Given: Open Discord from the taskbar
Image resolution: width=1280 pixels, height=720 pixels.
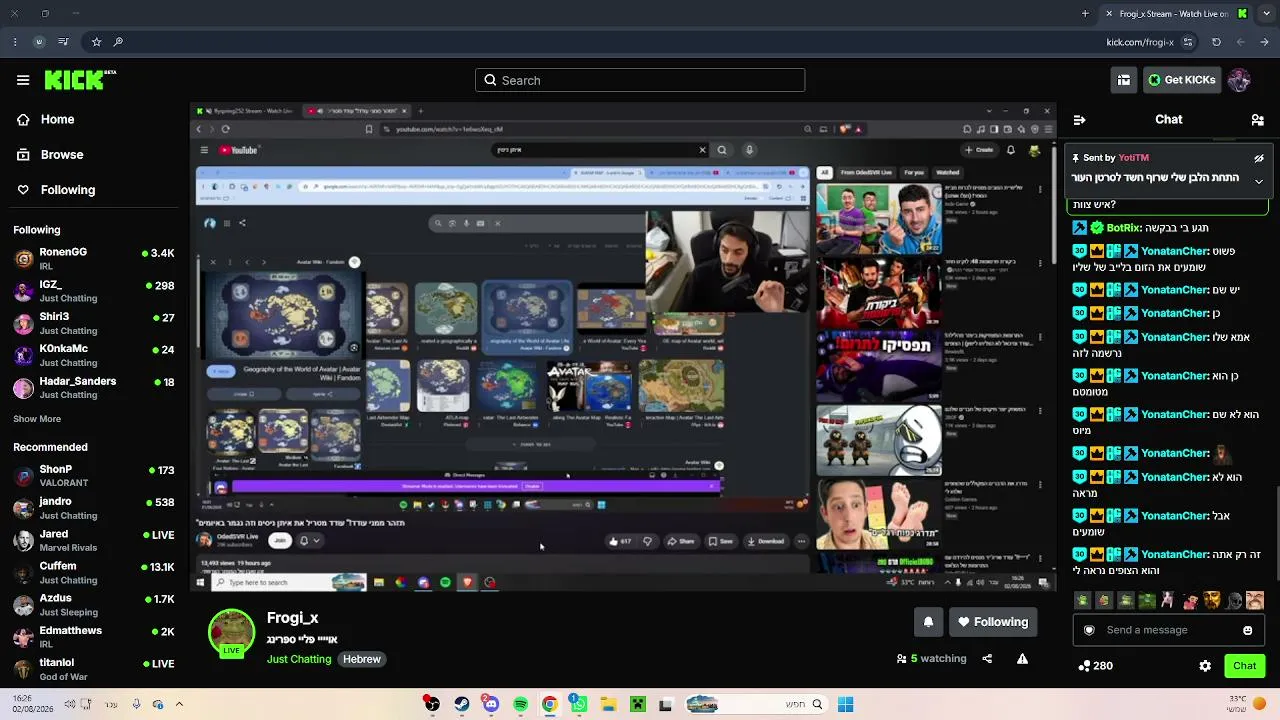Looking at the screenshot, I should click(x=490, y=705).
